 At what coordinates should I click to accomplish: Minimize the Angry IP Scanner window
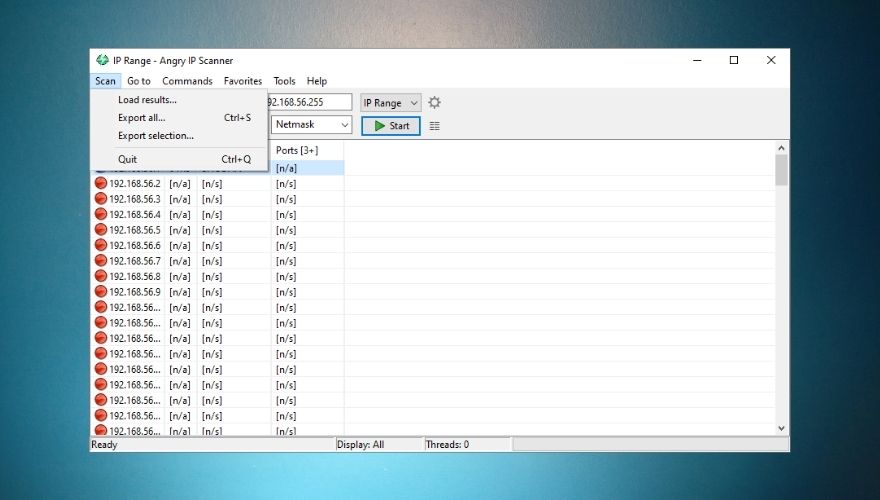pyautogui.click(x=697, y=60)
